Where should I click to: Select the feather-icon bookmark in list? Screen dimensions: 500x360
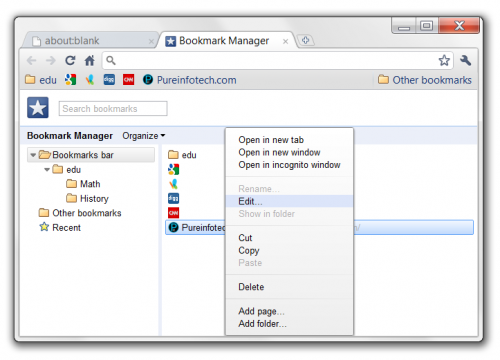(173, 184)
